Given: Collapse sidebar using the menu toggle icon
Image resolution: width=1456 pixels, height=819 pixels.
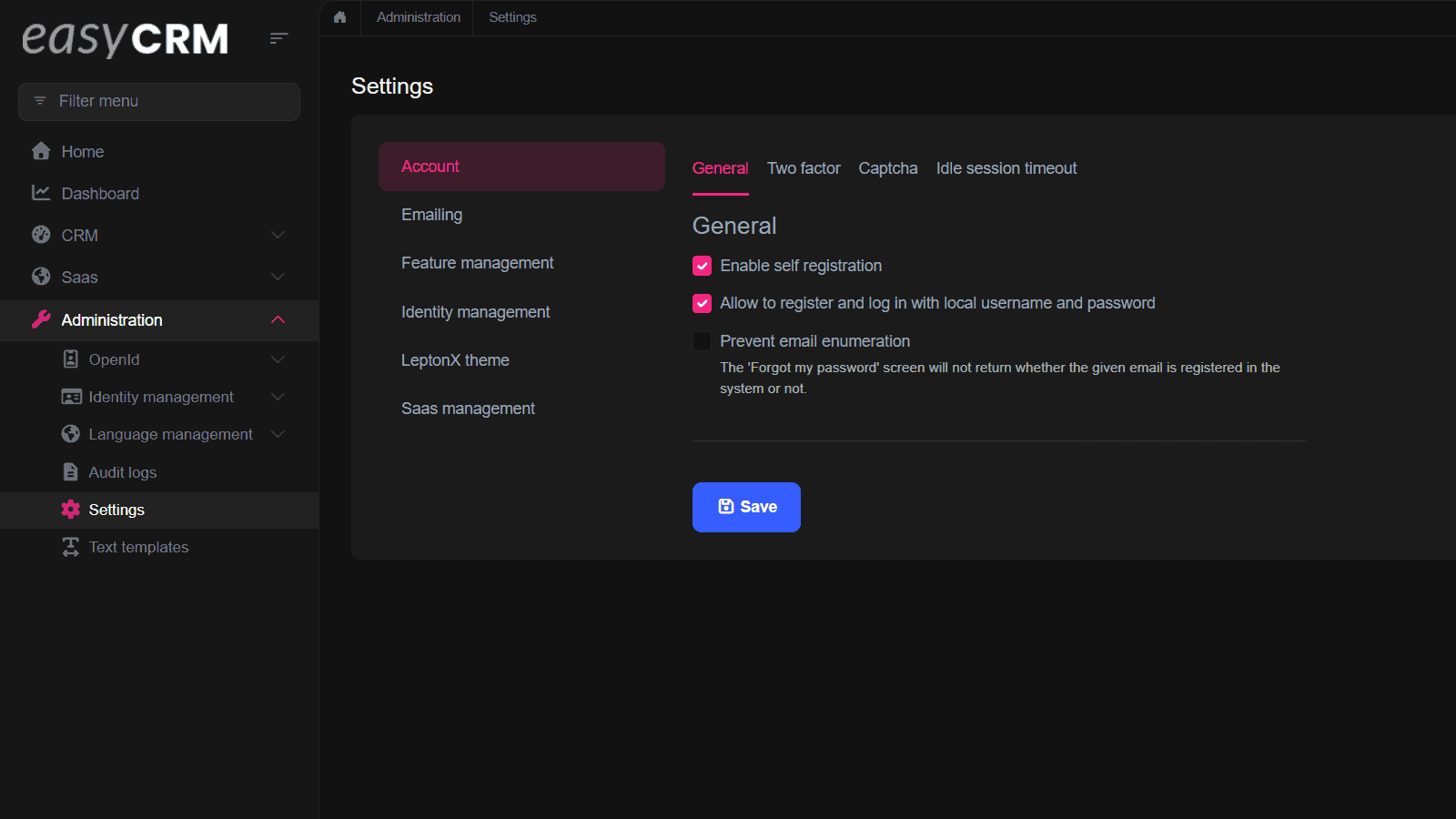Looking at the screenshot, I should click(x=278, y=38).
